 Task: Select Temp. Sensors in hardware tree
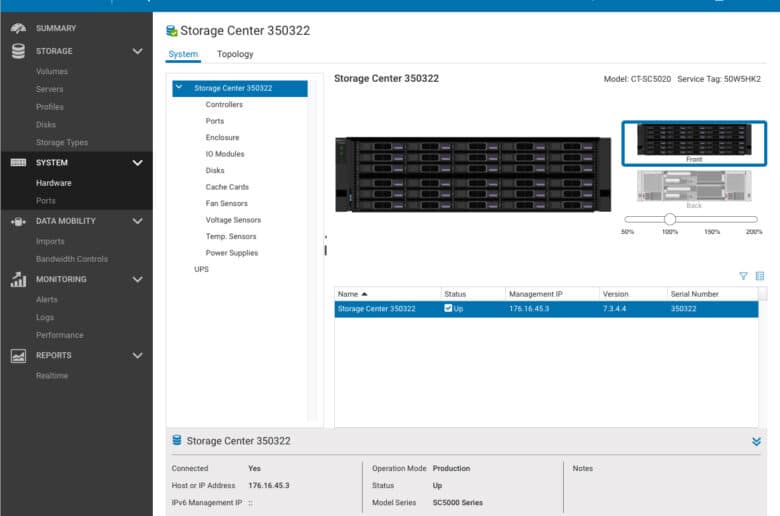pos(231,236)
